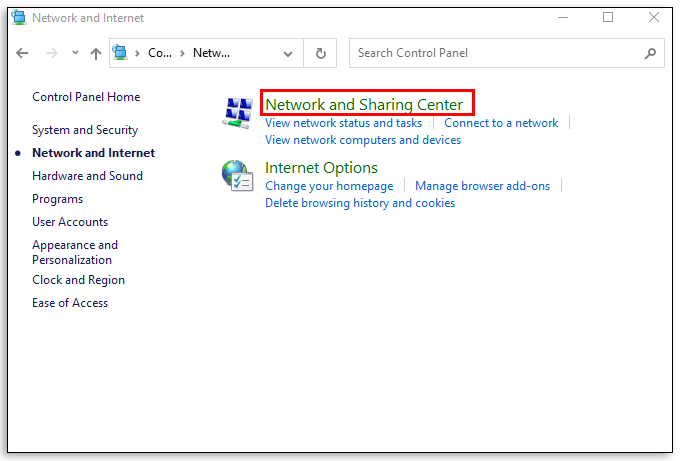Open Appearance and Personalization category

pyautogui.click(x=75, y=252)
